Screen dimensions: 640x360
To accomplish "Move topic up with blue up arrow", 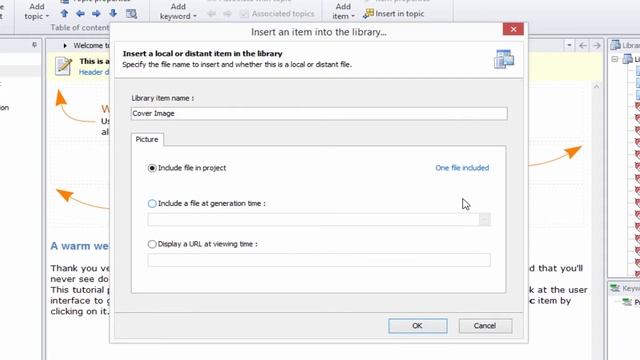I will [x=64, y=14].
